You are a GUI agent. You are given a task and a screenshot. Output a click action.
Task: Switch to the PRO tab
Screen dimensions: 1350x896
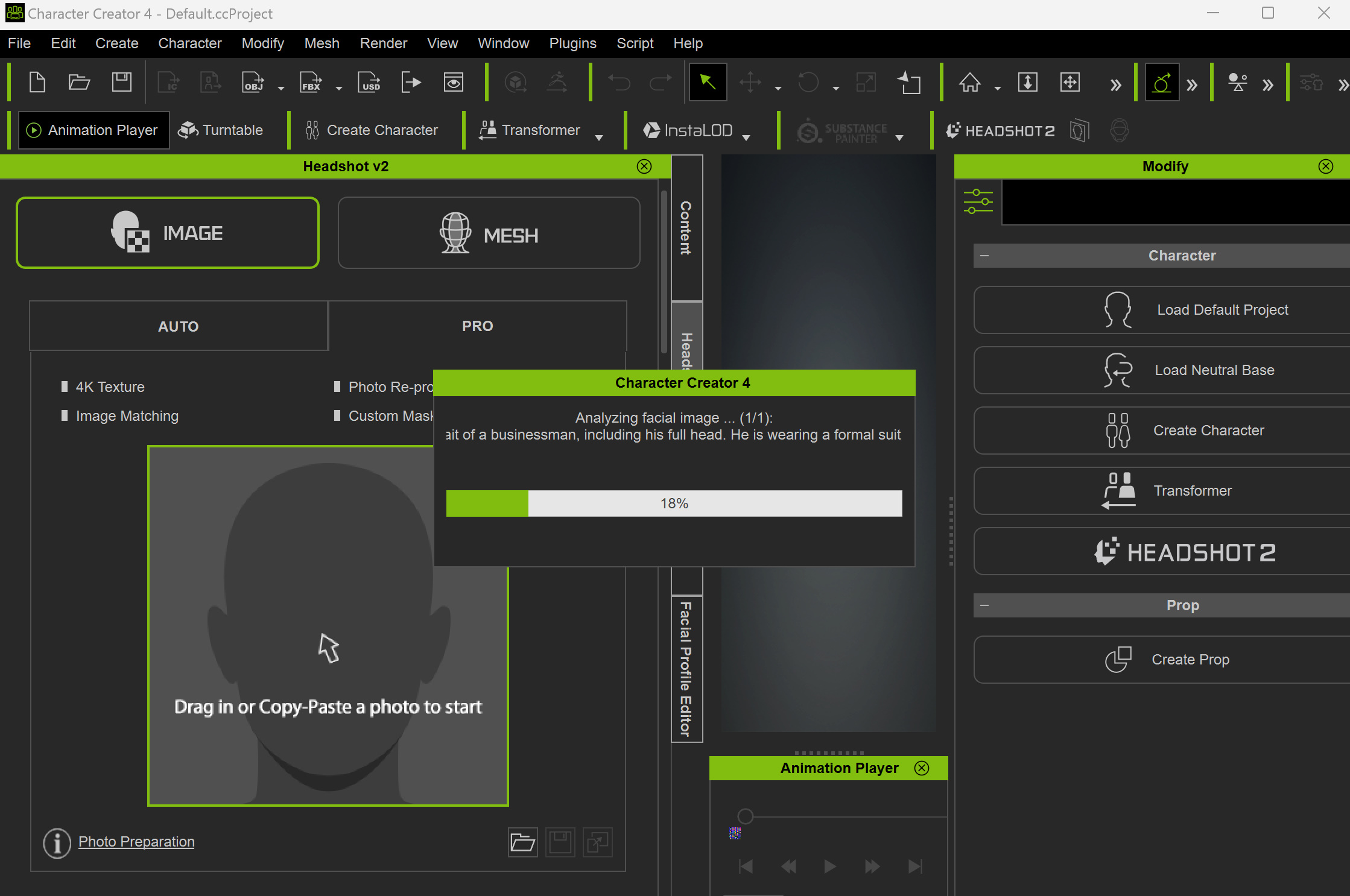(477, 326)
